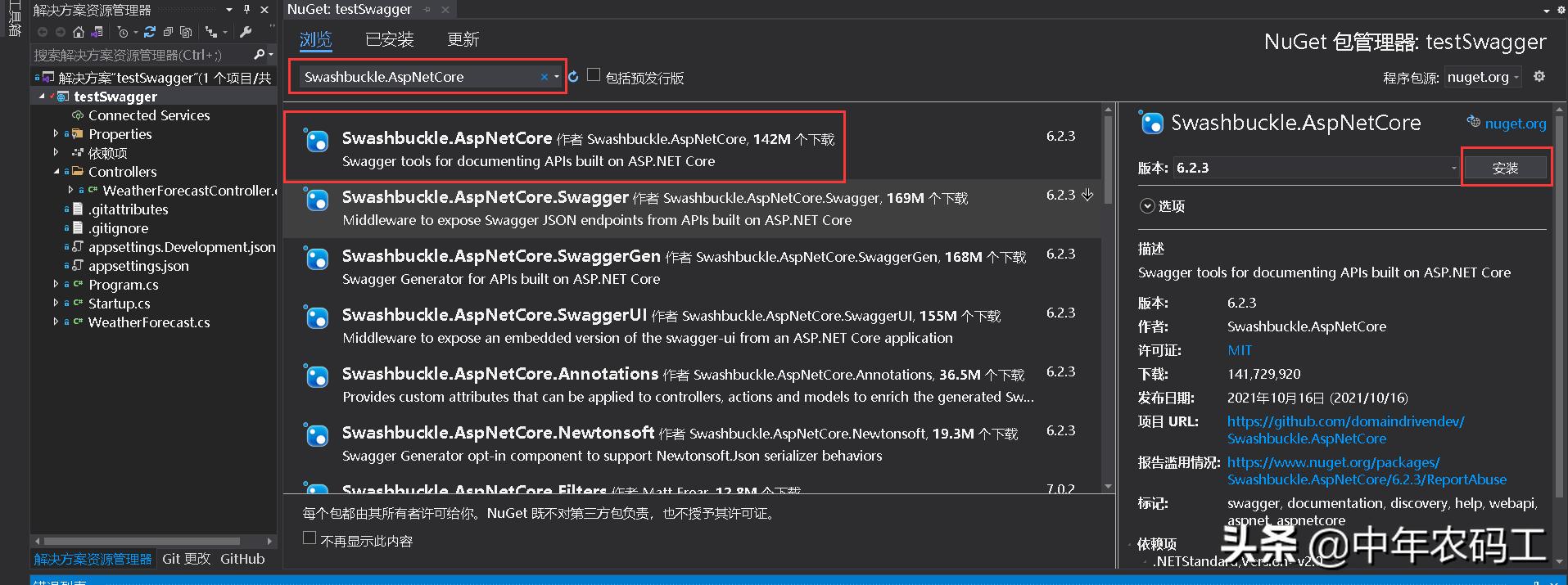
Task: Click the Swashbuckle.AspNetCore.SwaggerGen package icon
Action: [x=316, y=259]
